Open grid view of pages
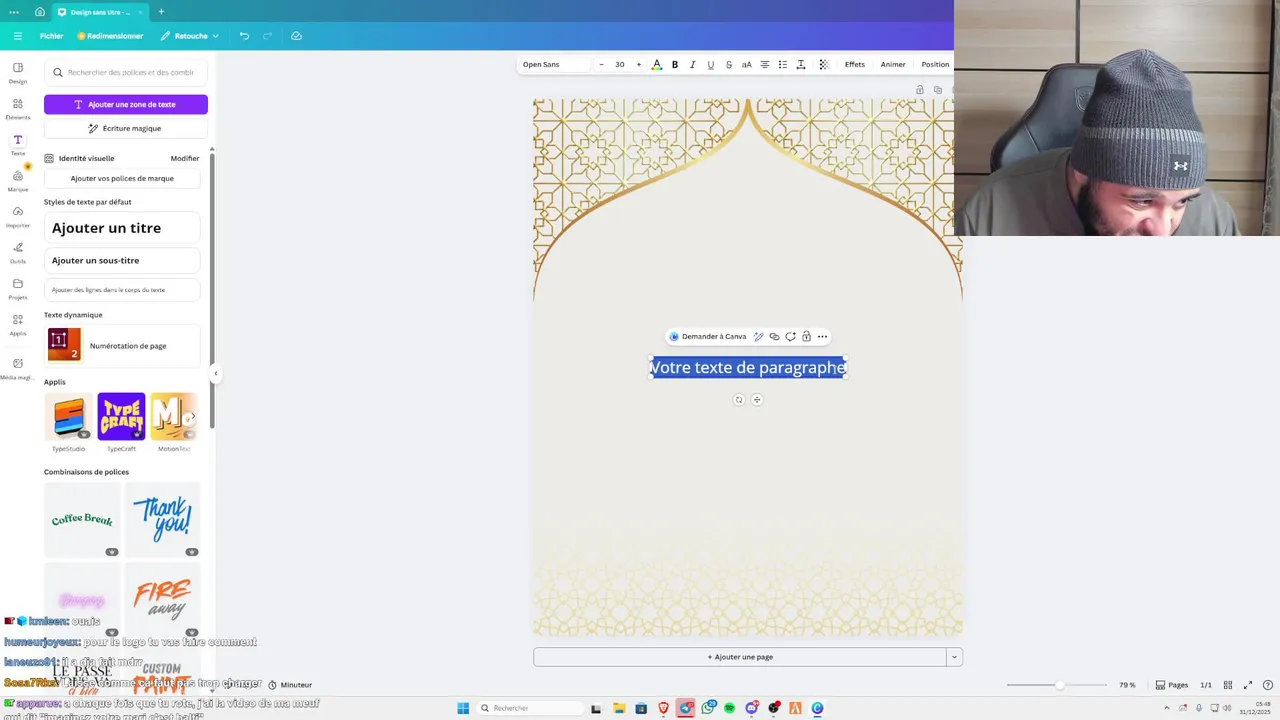Screen dimensions: 1280x720 pyautogui.click(x=1228, y=685)
